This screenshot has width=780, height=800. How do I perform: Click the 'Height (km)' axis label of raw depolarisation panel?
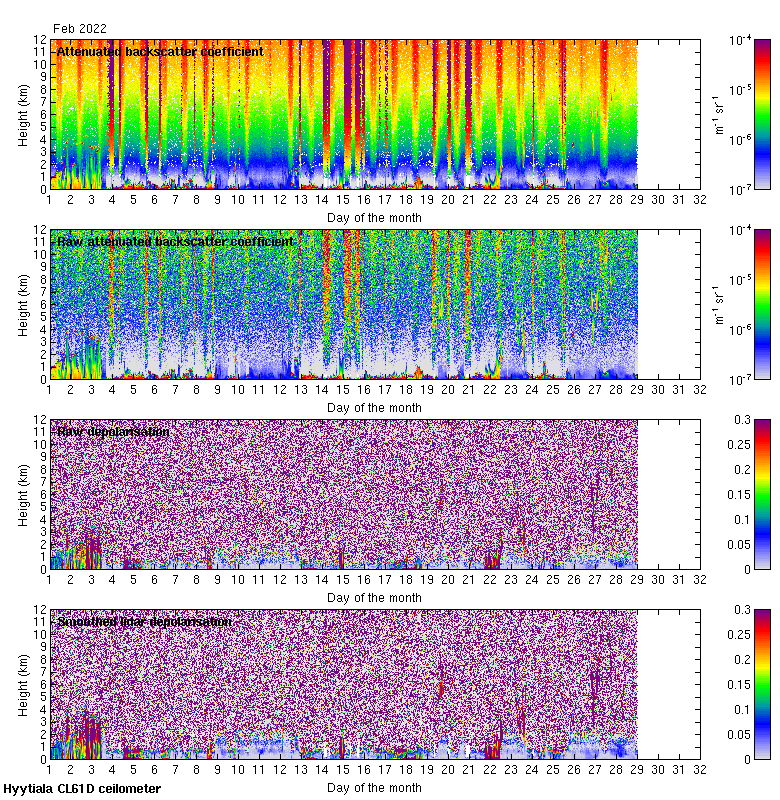tap(23, 495)
